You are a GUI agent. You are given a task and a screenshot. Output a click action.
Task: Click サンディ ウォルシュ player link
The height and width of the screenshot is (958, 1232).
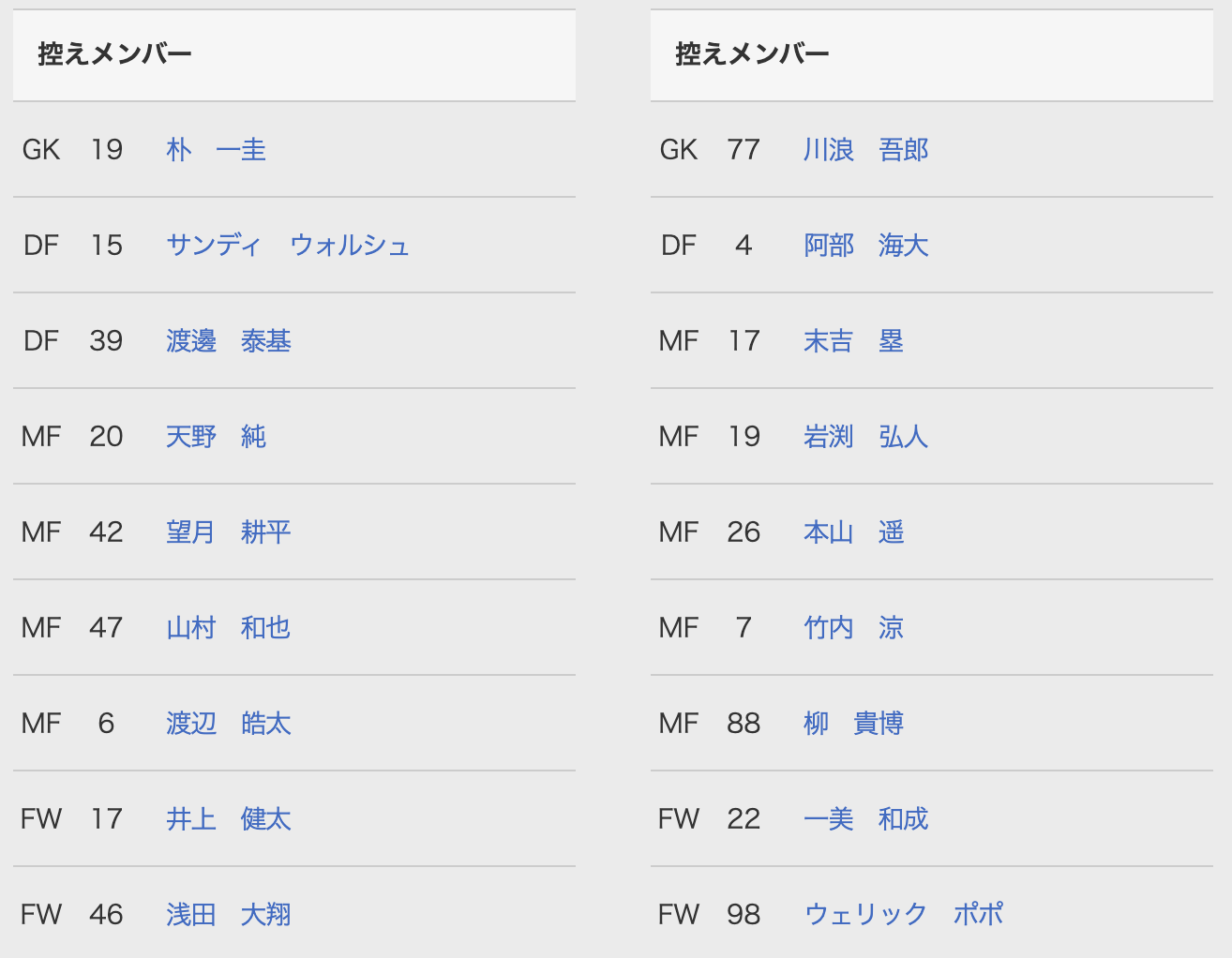288,246
